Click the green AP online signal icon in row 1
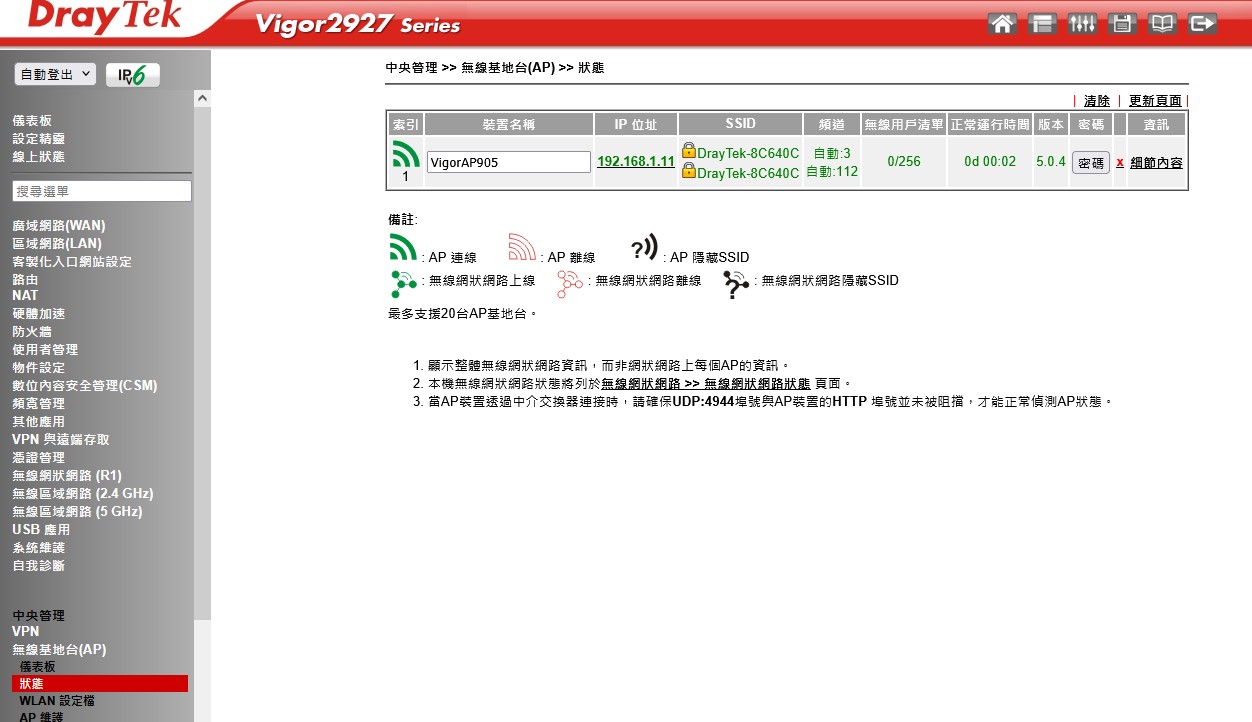The height and width of the screenshot is (722, 1252). (x=406, y=154)
